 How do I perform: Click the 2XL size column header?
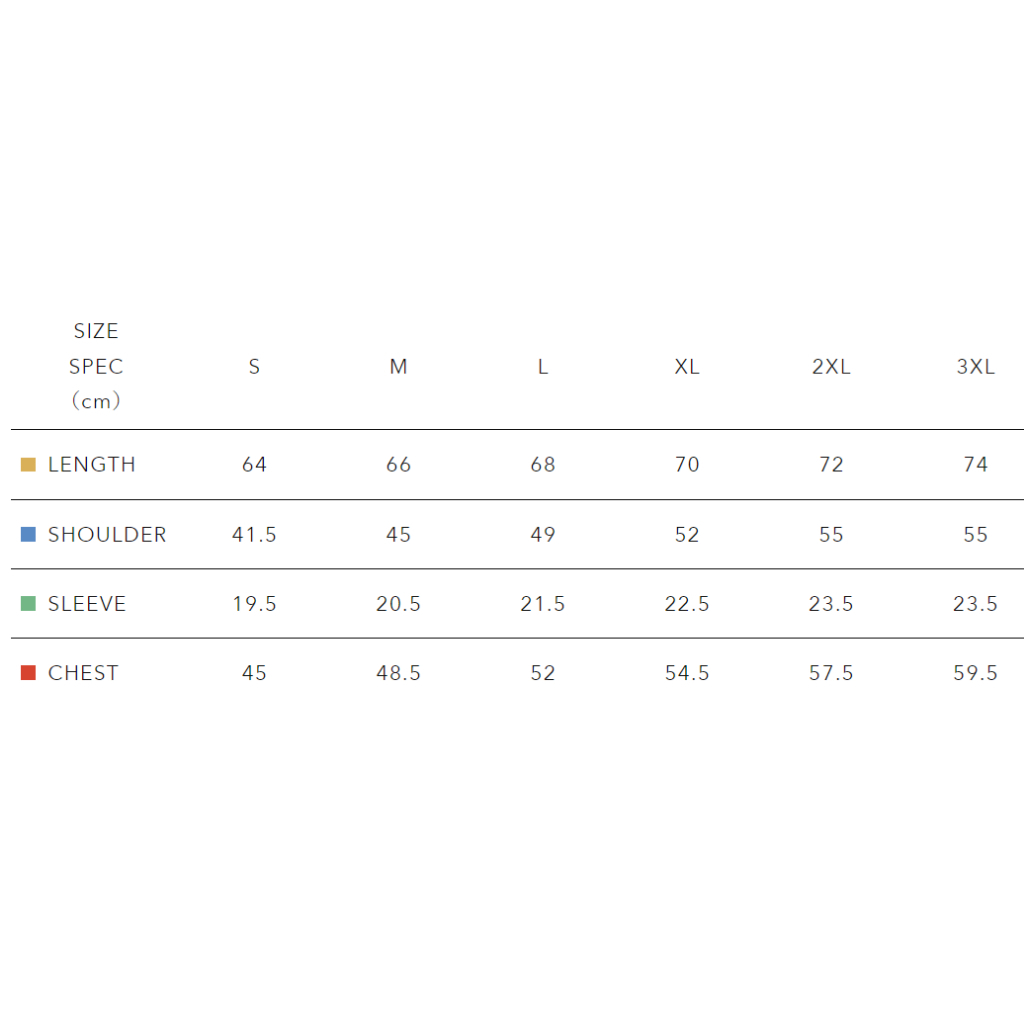[x=831, y=367]
